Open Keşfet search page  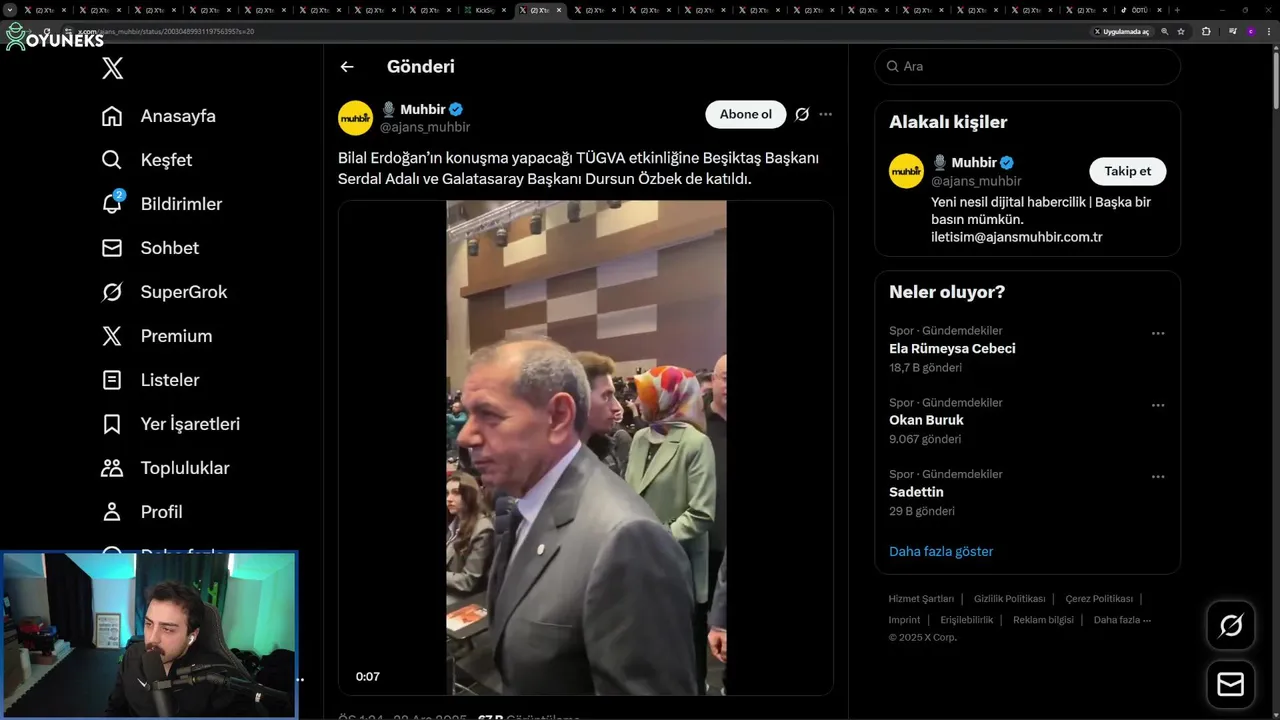[147, 160]
